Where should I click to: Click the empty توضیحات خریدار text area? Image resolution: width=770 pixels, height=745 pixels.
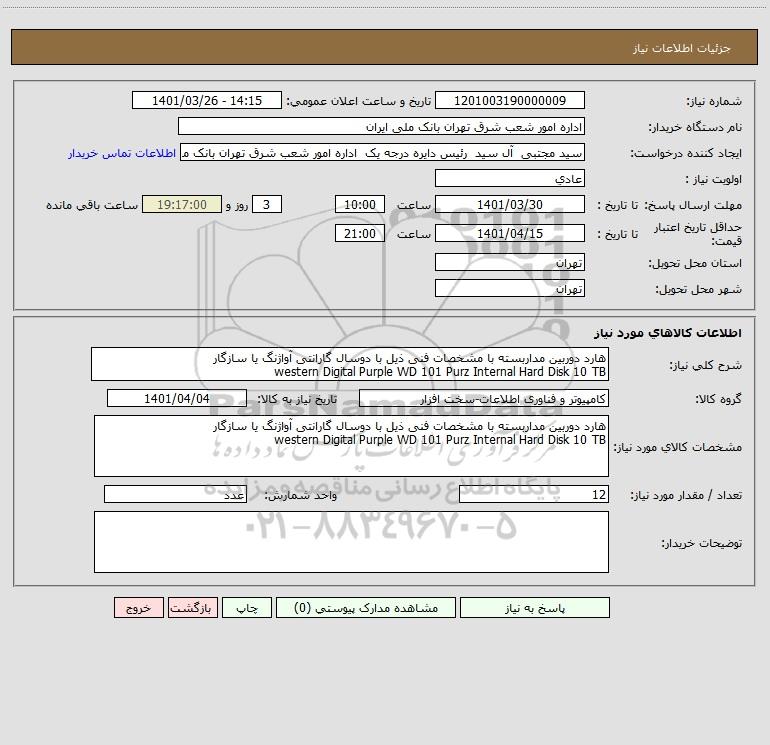(x=351, y=542)
